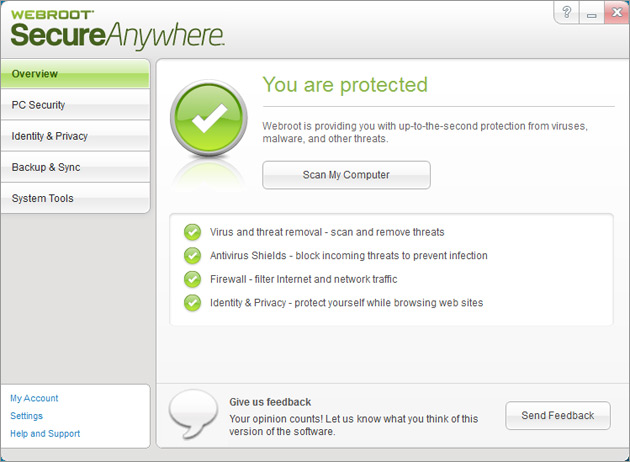Close the SecureAnywhere window

[617, 12]
